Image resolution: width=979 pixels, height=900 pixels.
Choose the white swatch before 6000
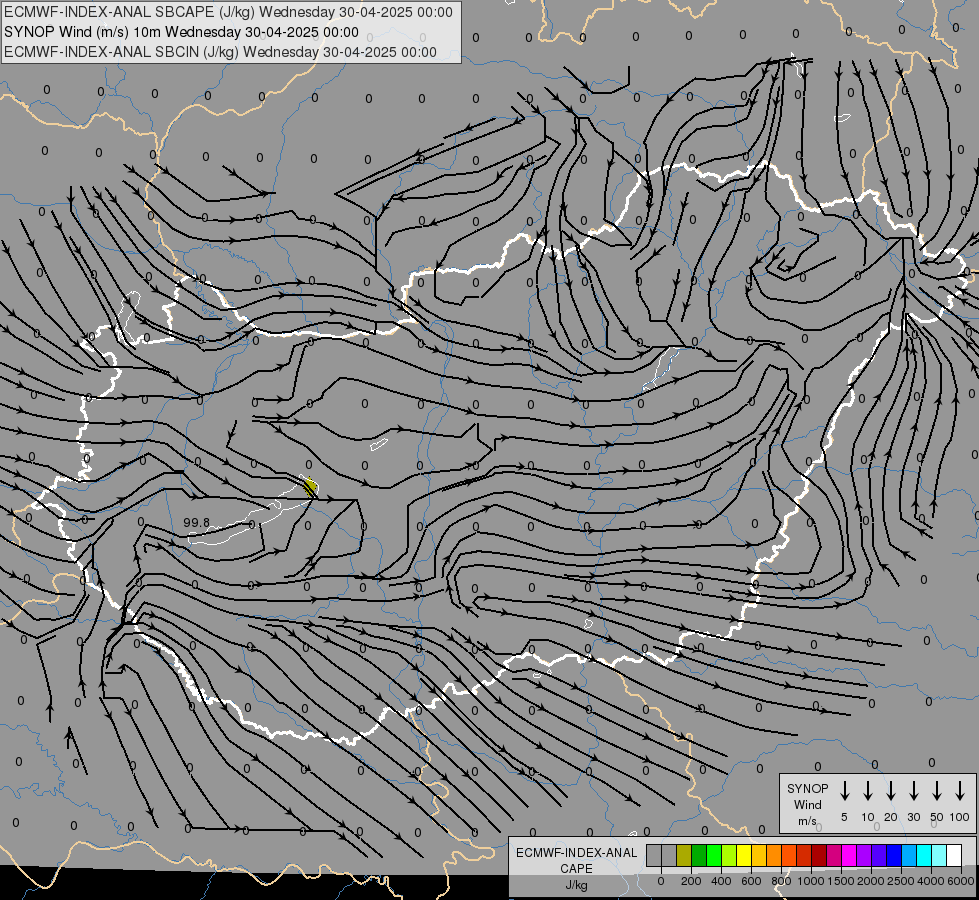coord(955,855)
